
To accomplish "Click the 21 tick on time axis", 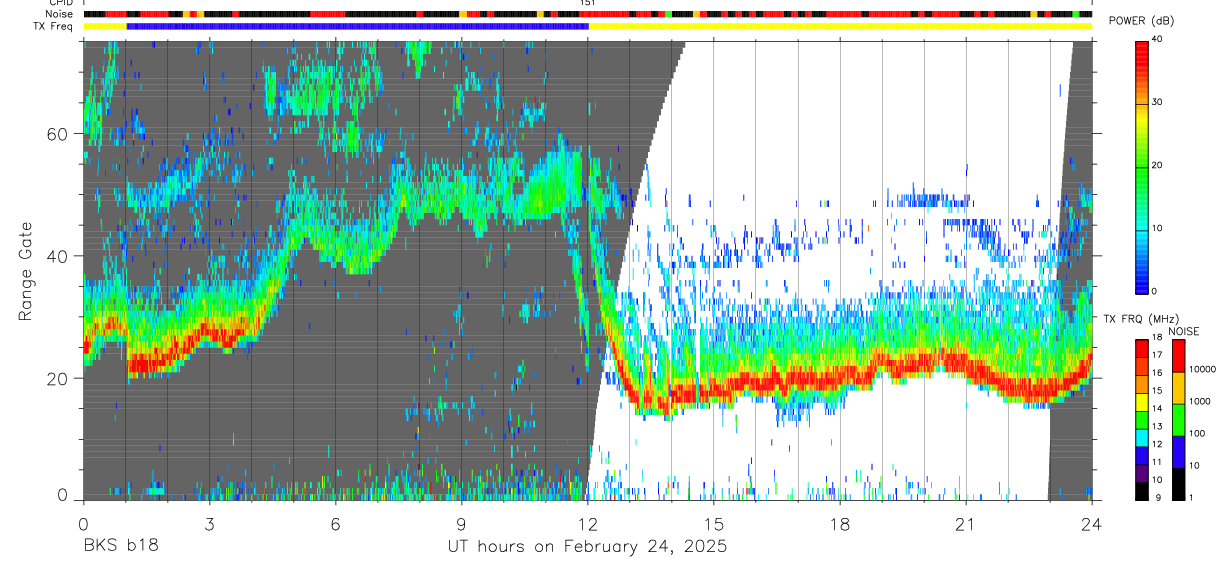I will (x=966, y=524).
